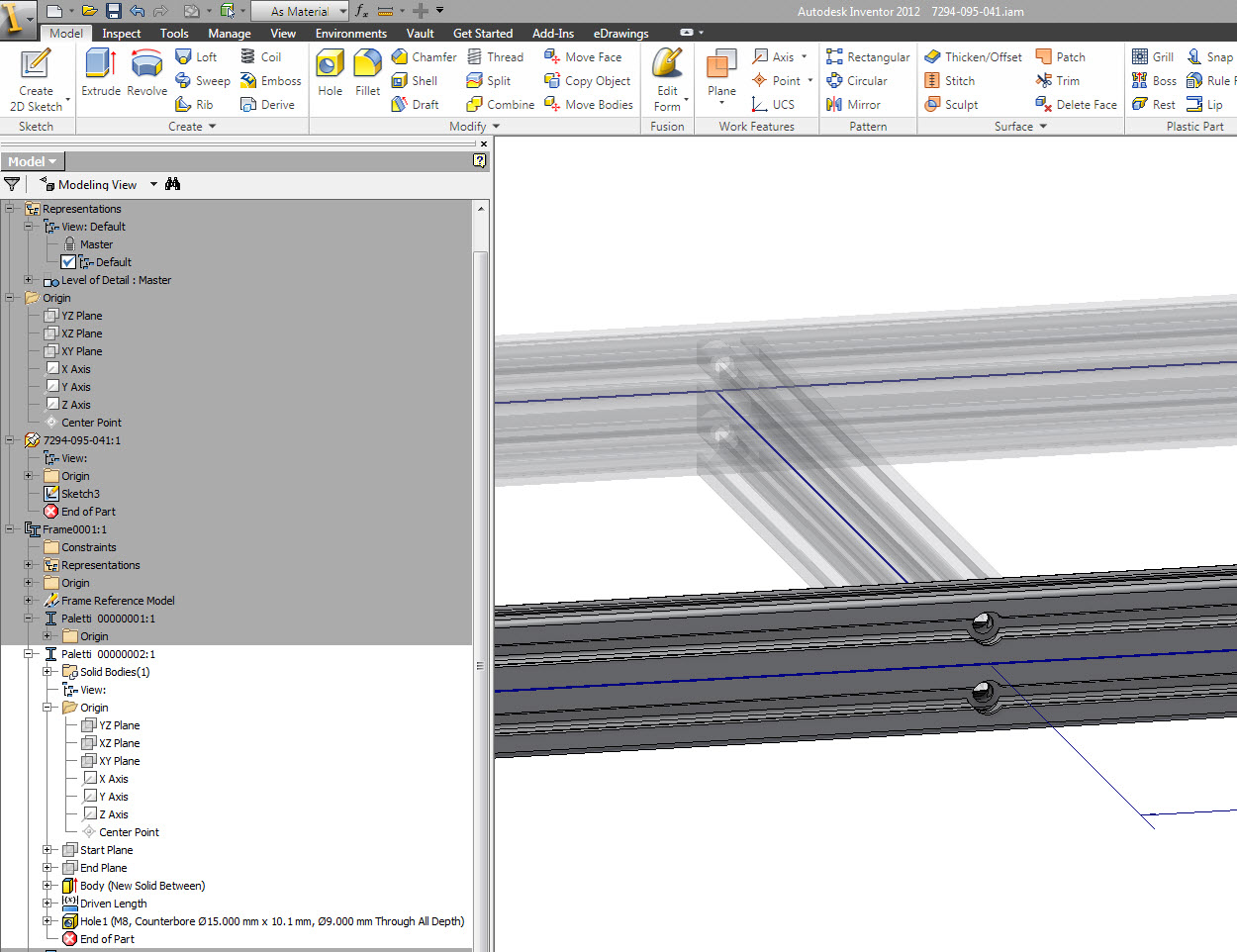The width and height of the screenshot is (1237, 952).
Task: Open the Vault tab
Action: (x=421, y=33)
